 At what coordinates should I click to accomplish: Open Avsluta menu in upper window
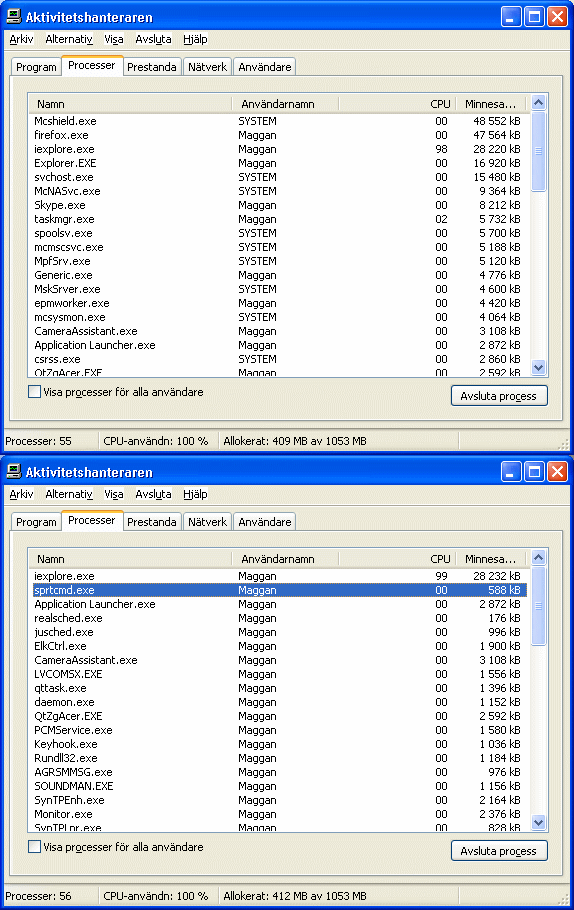153,39
